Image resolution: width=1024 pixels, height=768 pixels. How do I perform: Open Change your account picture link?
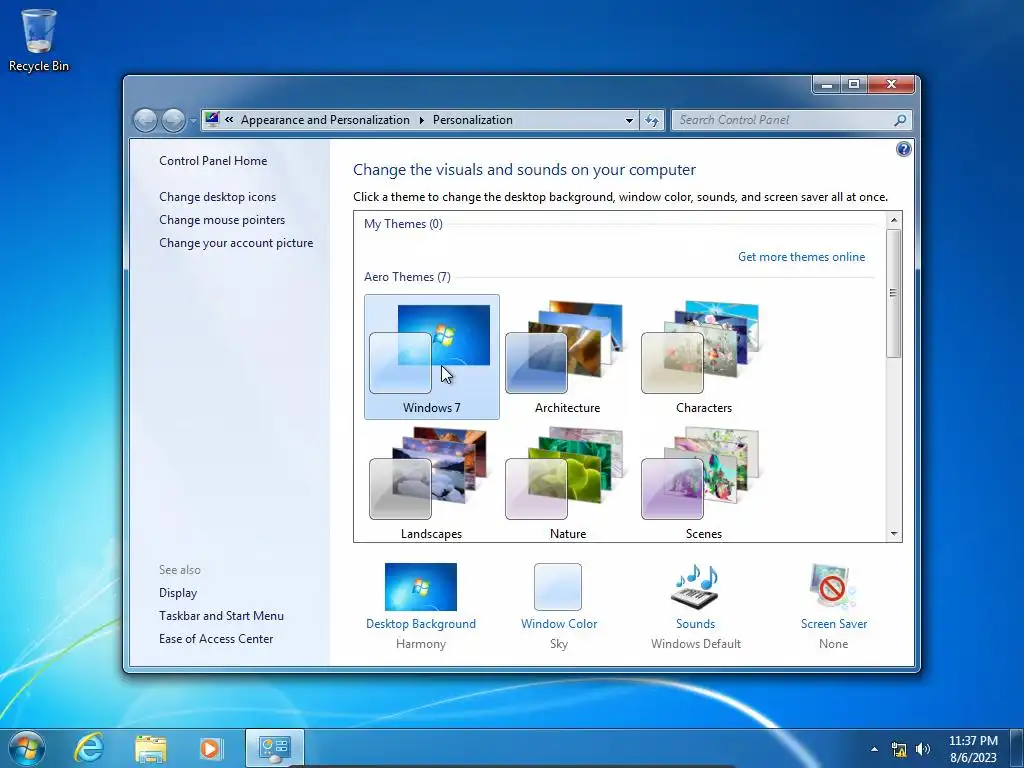coord(236,242)
